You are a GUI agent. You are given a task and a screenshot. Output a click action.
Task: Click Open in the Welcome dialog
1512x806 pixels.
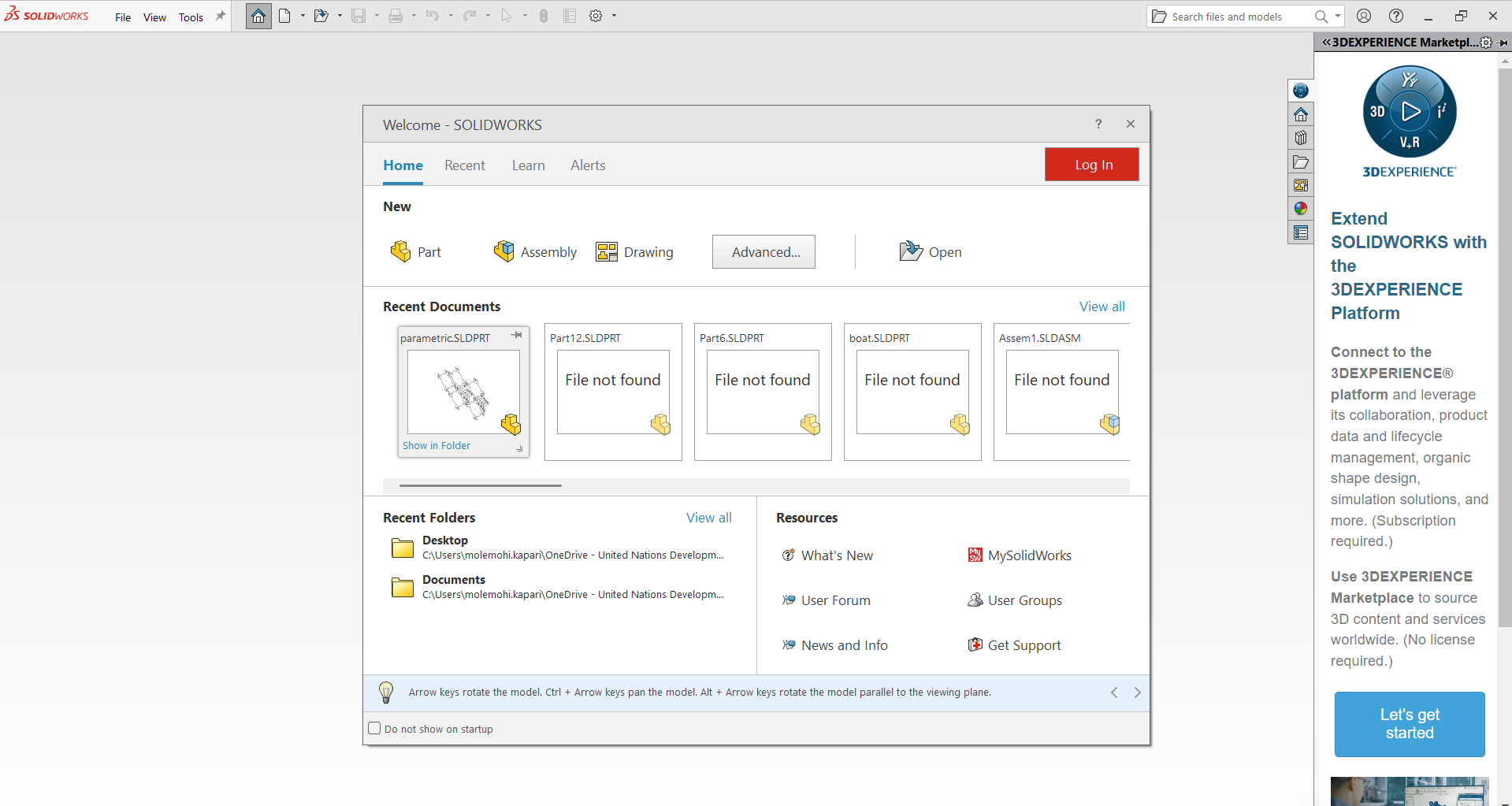point(931,252)
